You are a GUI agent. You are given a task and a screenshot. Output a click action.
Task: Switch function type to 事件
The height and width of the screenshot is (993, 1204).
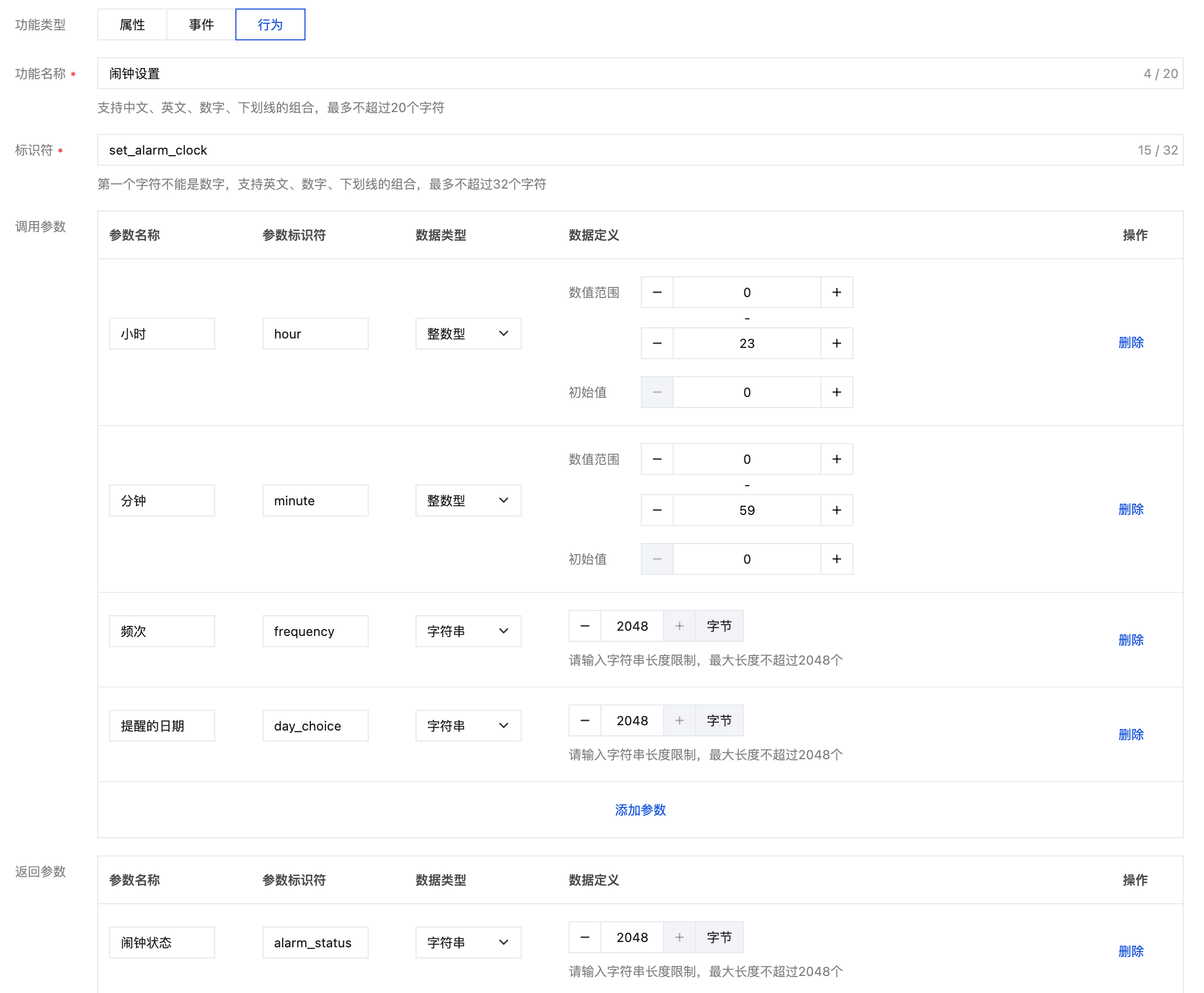tap(201, 24)
